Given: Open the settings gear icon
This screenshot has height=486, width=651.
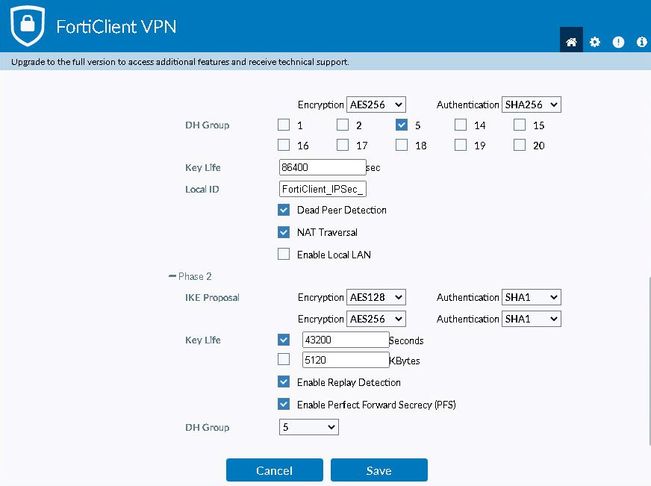Looking at the screenshot, I should point(595,42).
